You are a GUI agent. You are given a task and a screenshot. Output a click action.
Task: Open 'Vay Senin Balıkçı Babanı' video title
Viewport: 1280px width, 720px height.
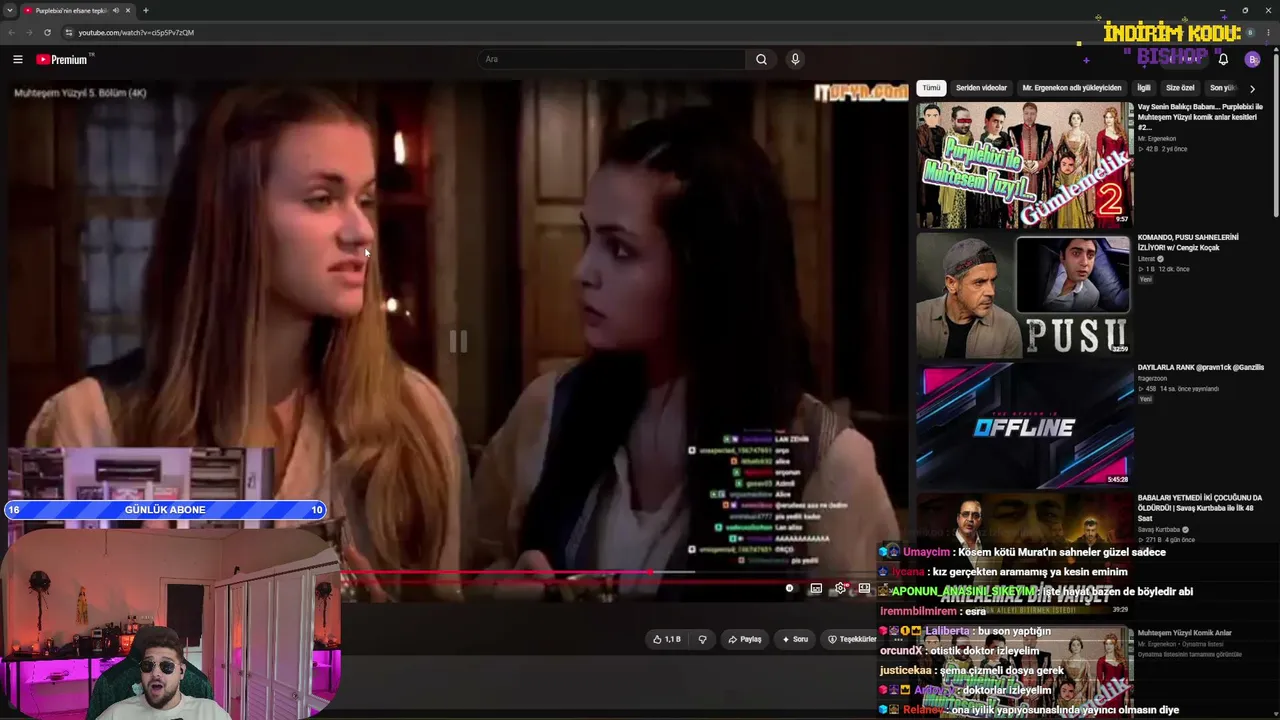[x=1200, y=117]
